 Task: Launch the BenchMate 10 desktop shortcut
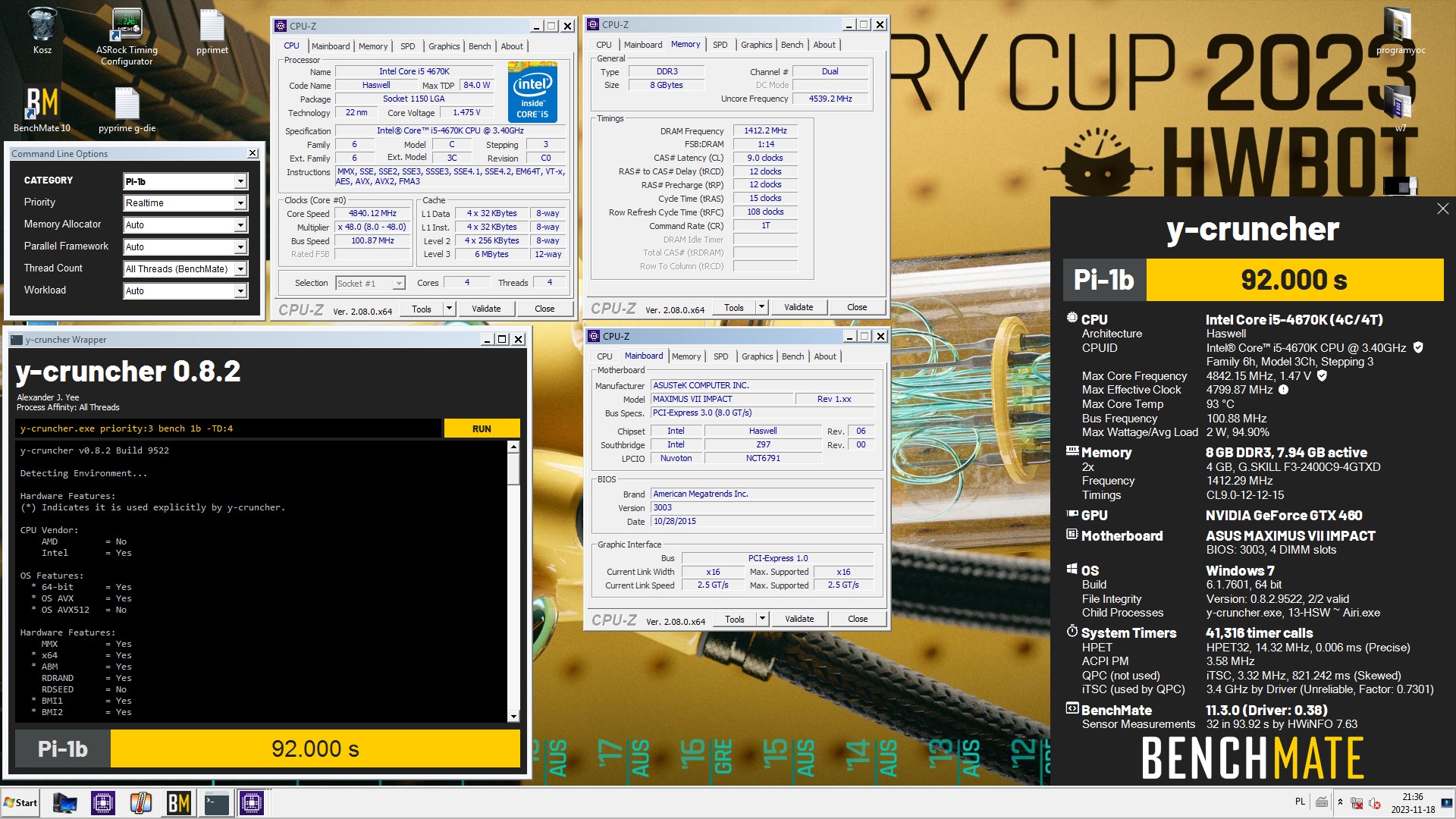[x=42, y=108]
